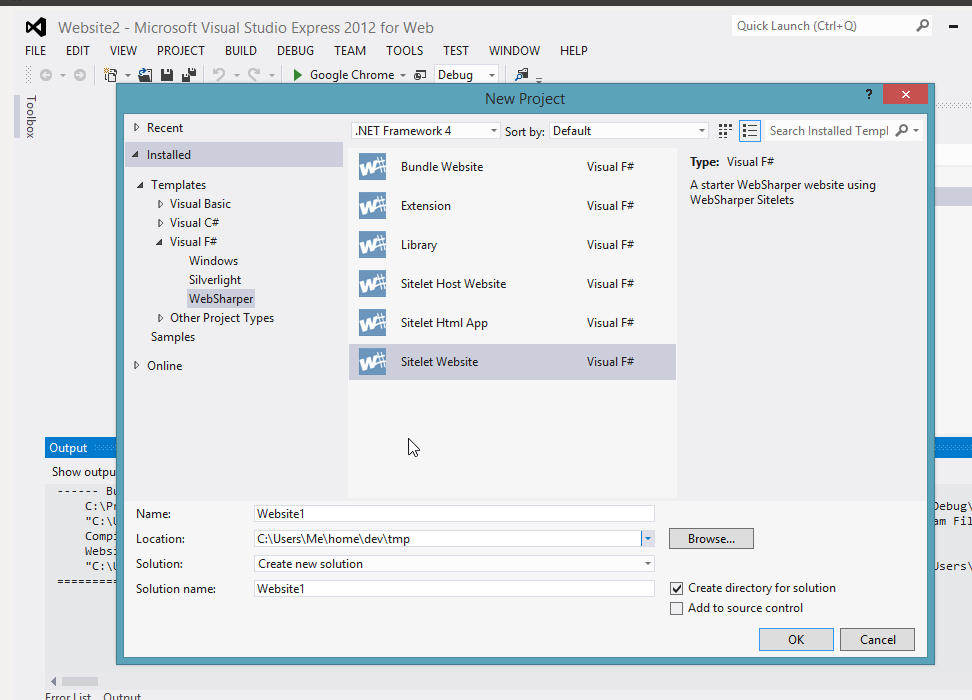
Task: Switch to small icons view for templates
Action: pos(724,130)
